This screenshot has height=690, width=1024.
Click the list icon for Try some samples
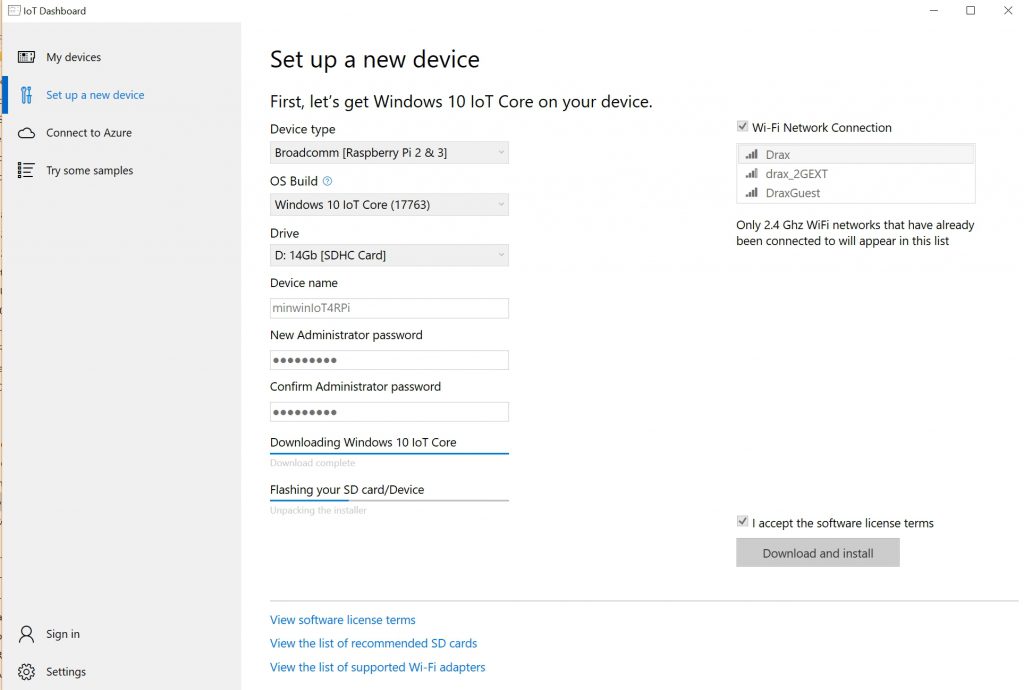(27, 171)
